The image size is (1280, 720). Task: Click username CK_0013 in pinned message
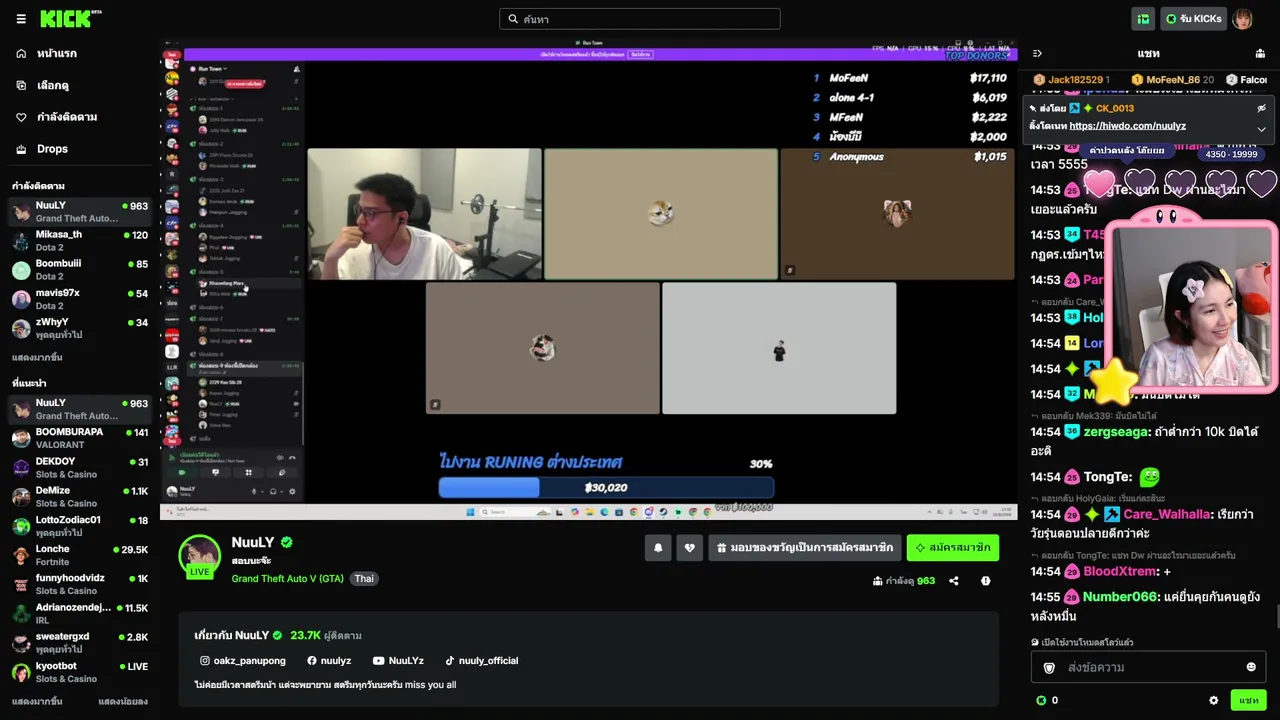tap(1114, 108)
